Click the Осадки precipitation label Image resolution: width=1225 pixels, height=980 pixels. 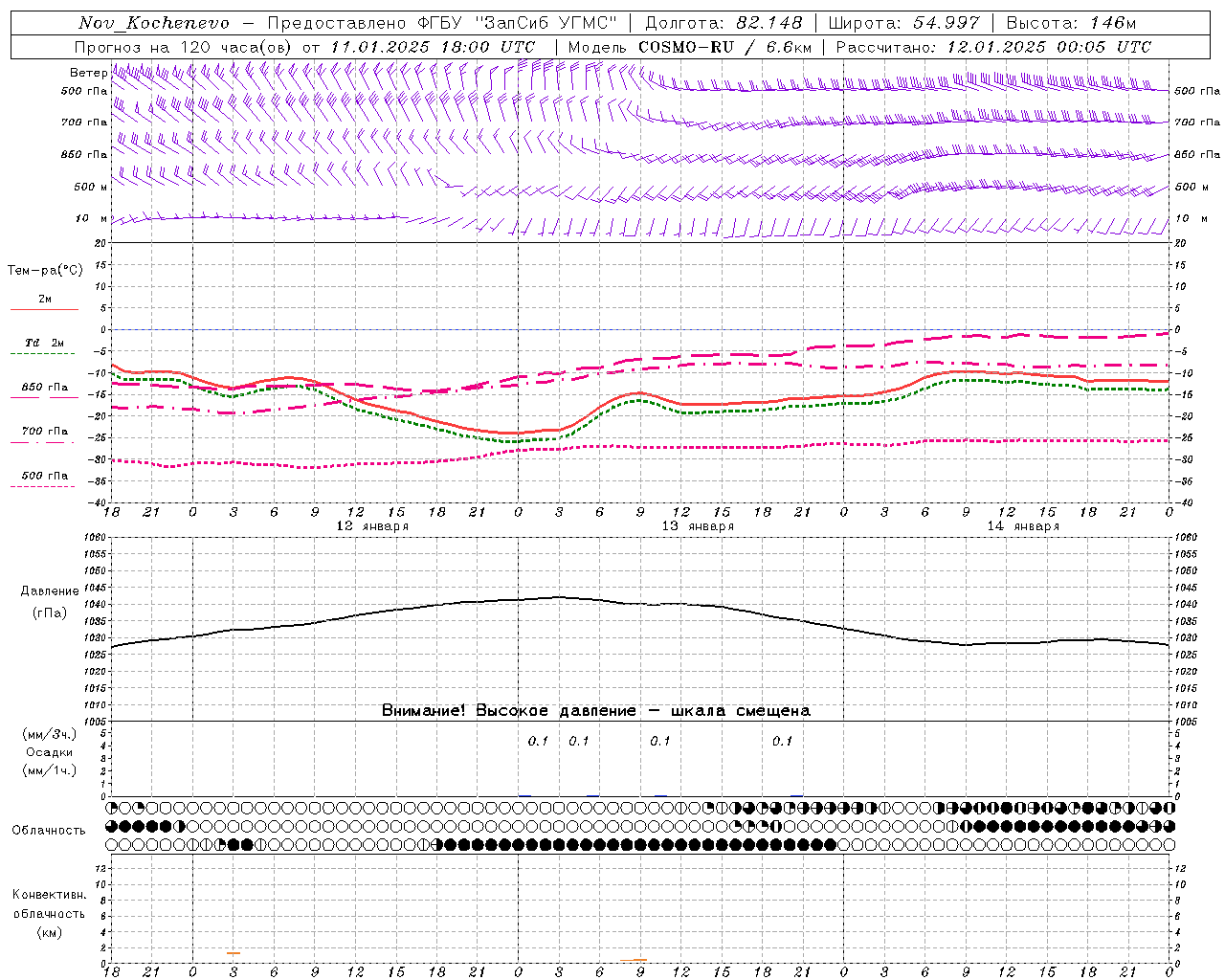coord(50,752)
